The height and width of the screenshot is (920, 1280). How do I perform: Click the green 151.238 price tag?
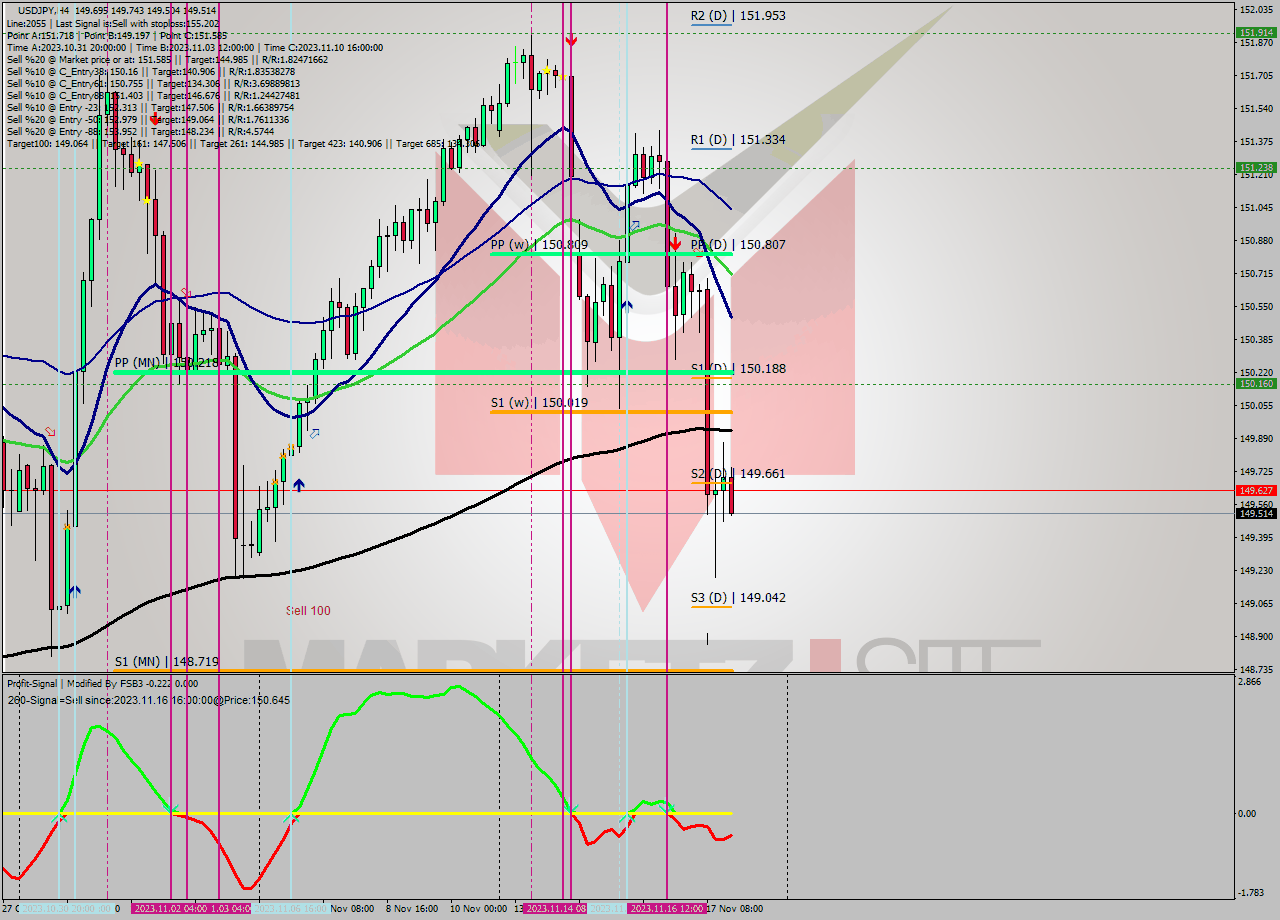[1256, 168]
